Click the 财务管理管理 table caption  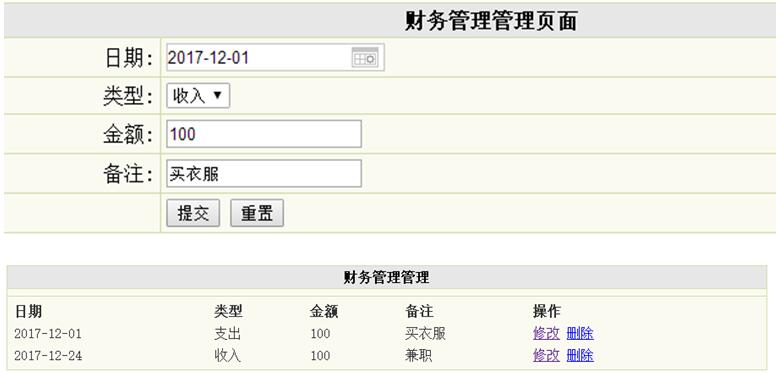(x=386, y=278)
